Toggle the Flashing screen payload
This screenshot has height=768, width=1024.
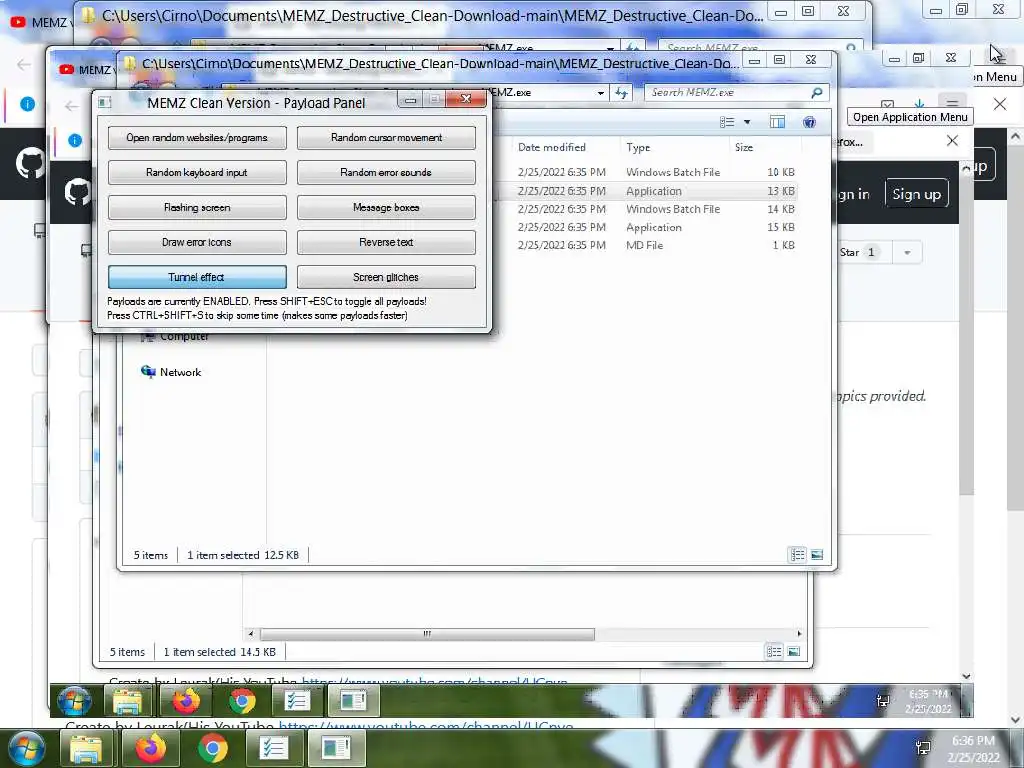point(197,208)
